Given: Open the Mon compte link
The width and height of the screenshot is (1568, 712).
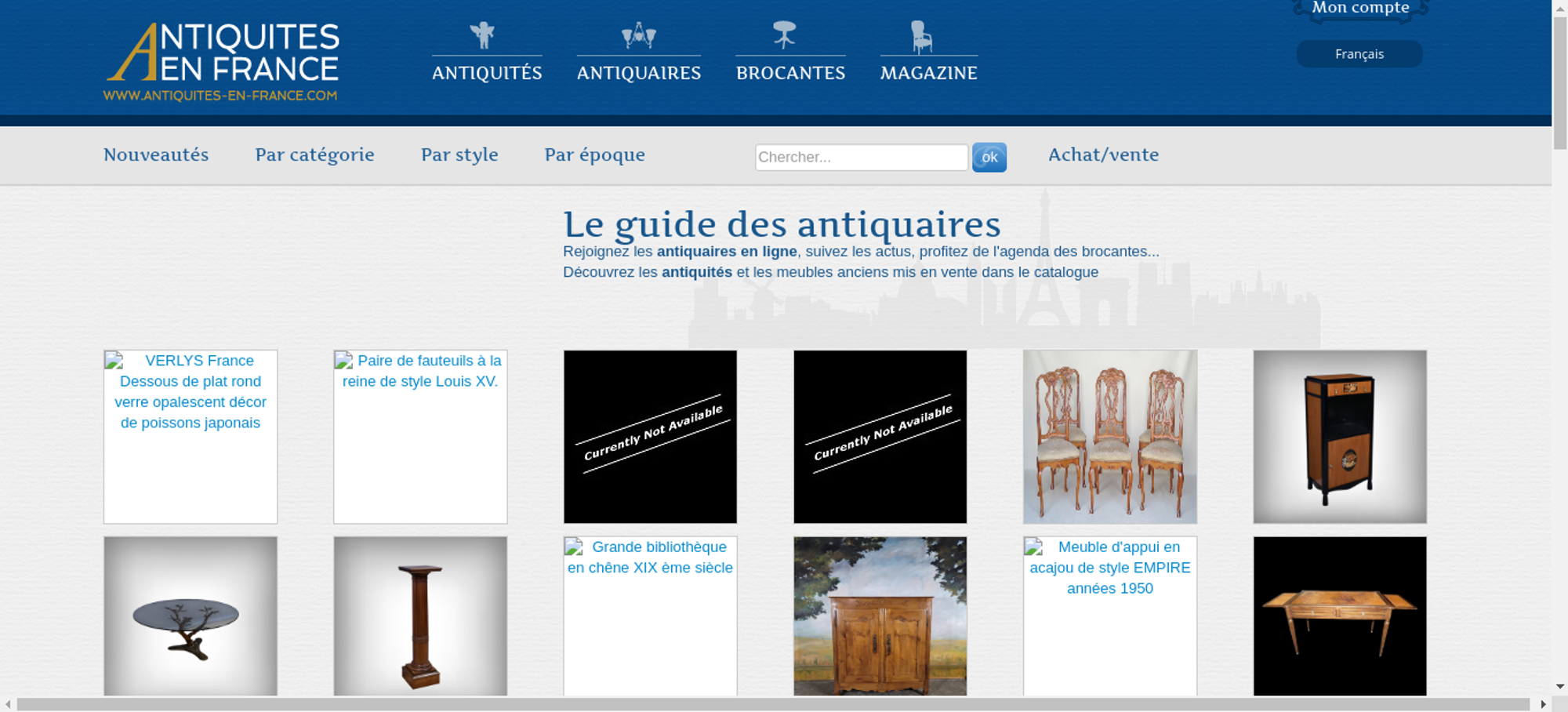Looking at the screenshot, I should click(1360, 9).
